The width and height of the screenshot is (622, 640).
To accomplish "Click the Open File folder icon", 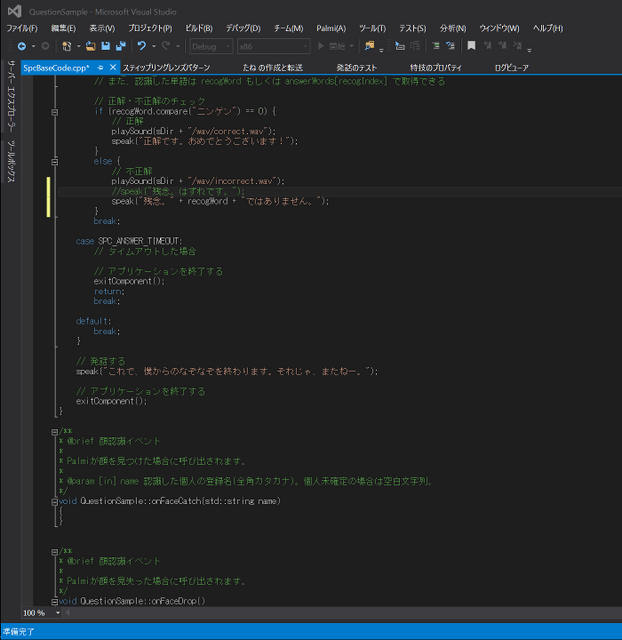I will (x=91, y=46).
